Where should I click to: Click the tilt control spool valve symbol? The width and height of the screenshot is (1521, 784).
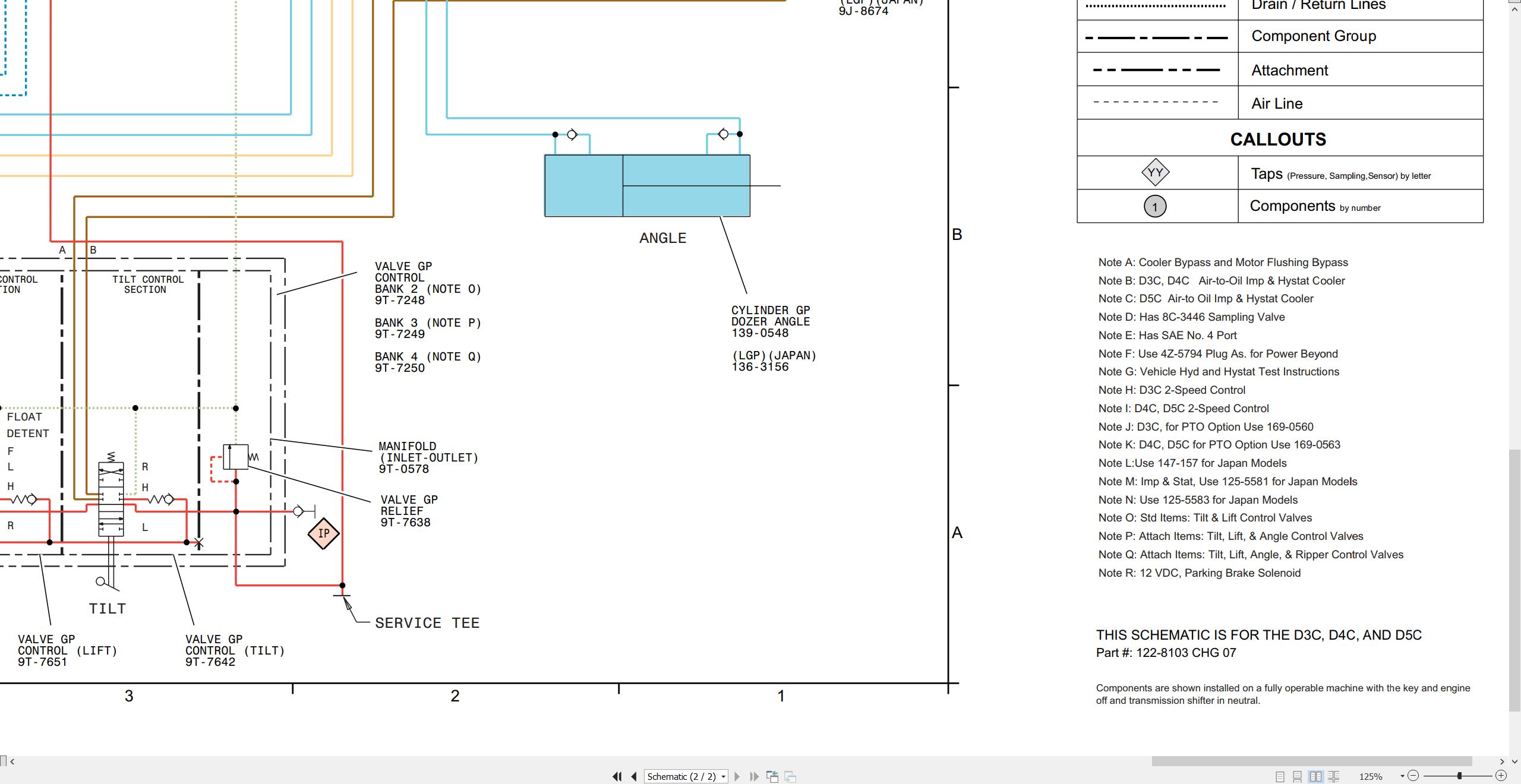pos(111,498)
